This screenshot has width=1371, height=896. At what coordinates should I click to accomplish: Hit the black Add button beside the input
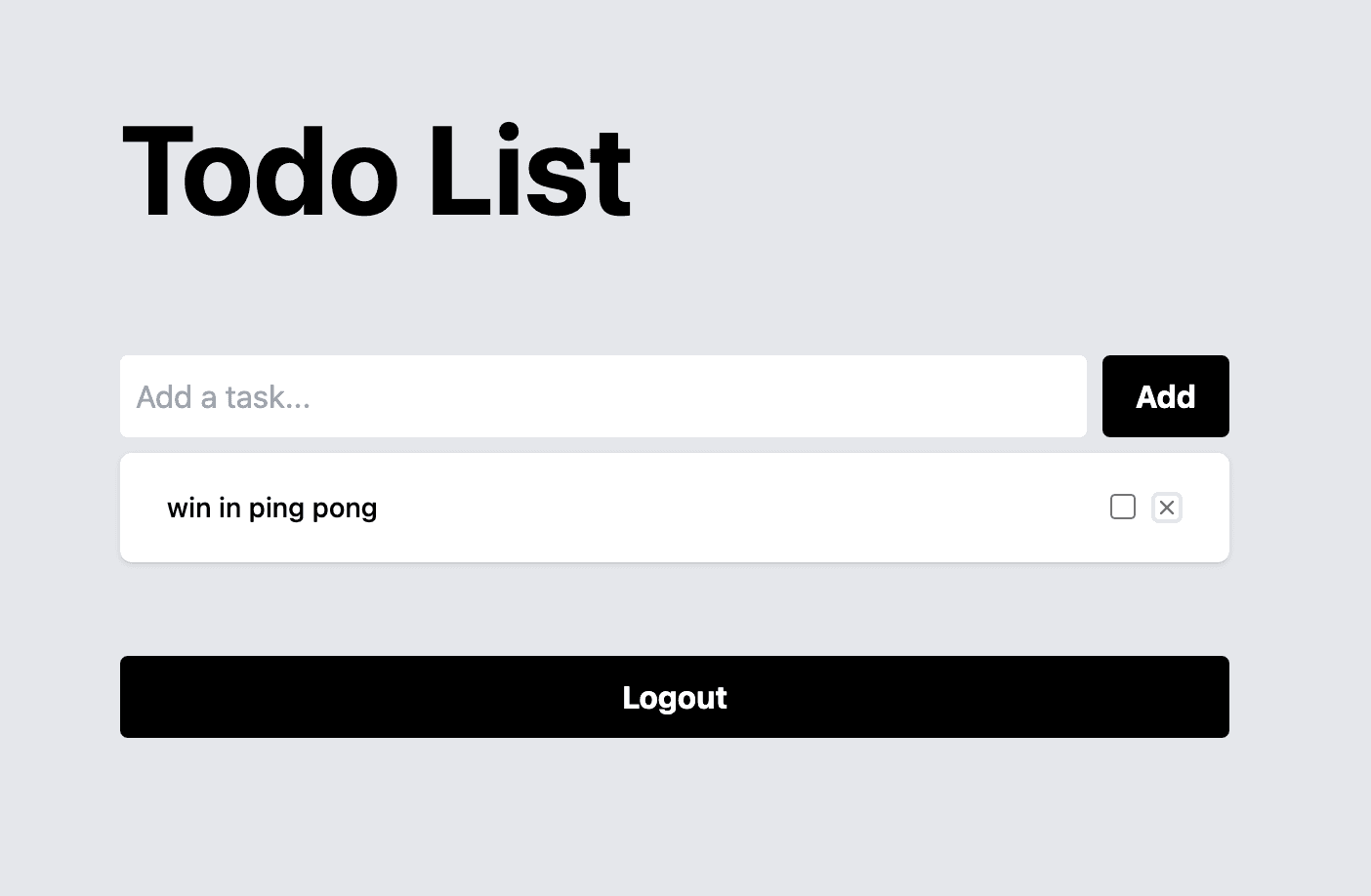[1165, 396]
